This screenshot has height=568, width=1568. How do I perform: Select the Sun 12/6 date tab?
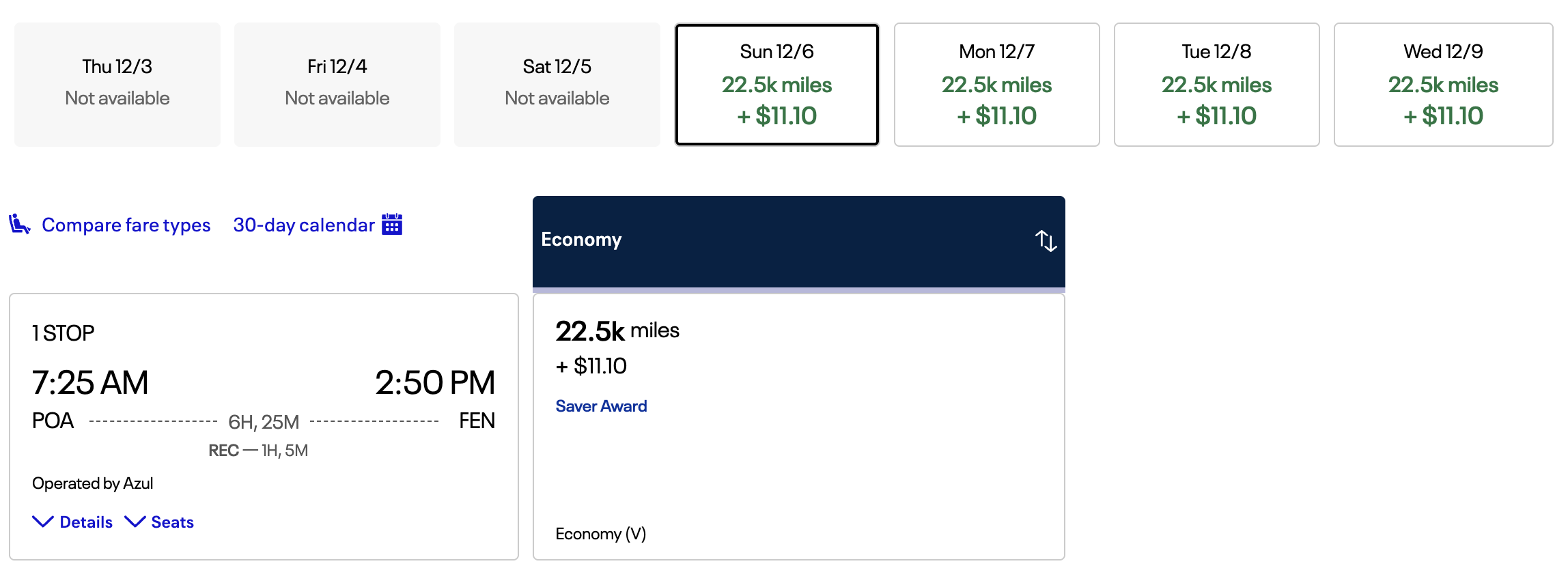coord(776,85)
